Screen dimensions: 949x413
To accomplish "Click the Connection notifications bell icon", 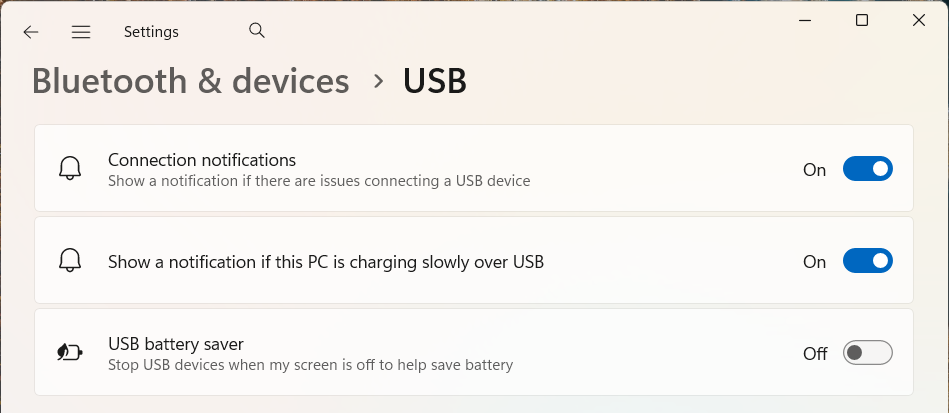I will pos(69,169).
